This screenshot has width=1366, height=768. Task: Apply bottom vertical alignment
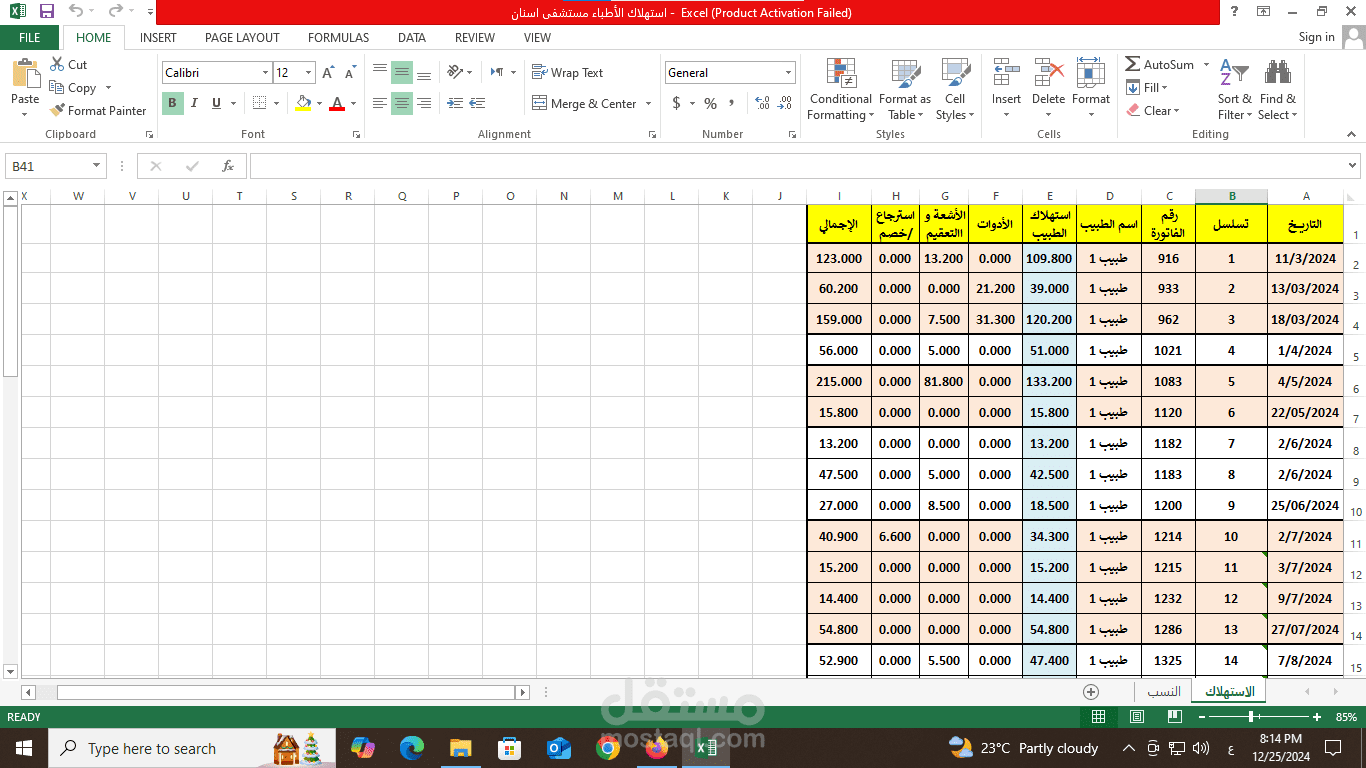tap(424, 73)
